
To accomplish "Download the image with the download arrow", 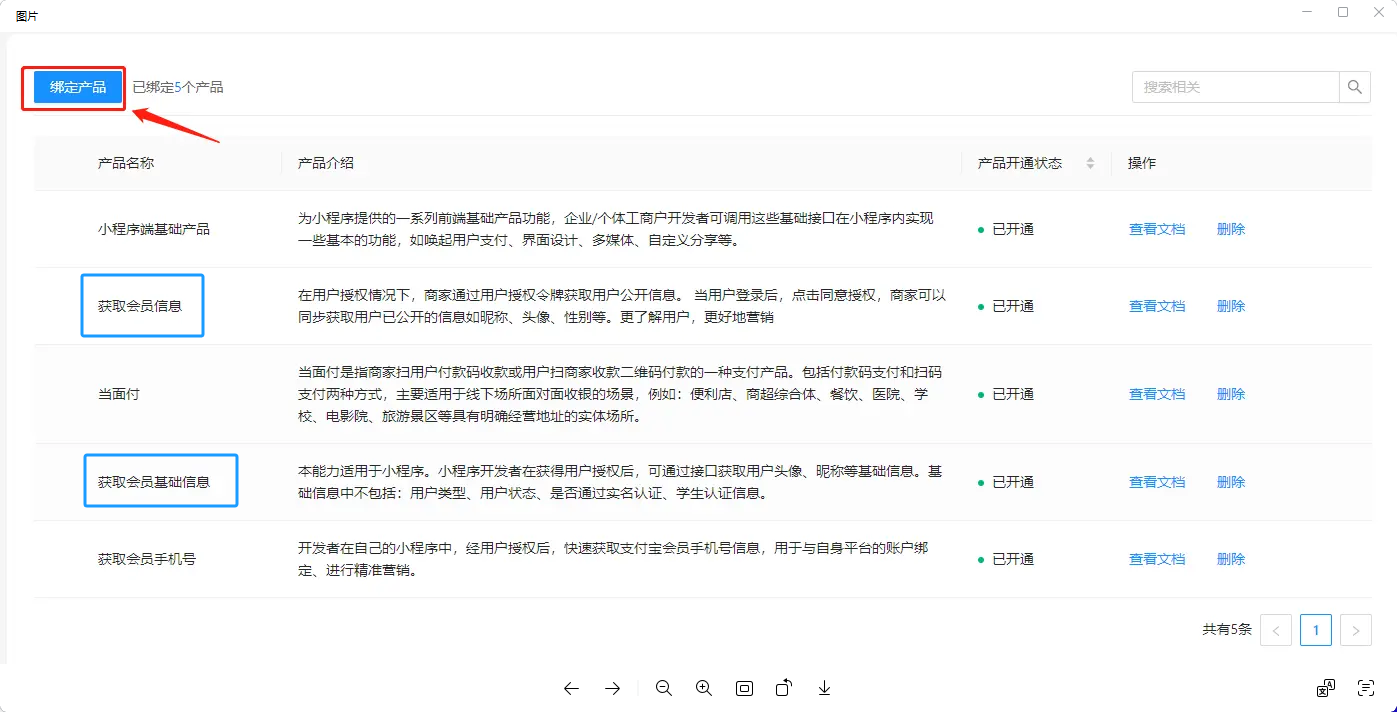I will pyautogui.click(x=824, y=688).
